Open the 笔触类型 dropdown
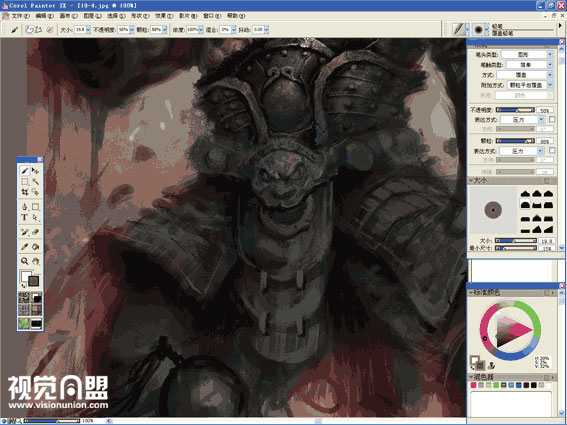The height and width of the screenshot is (425, 567). 529,65
